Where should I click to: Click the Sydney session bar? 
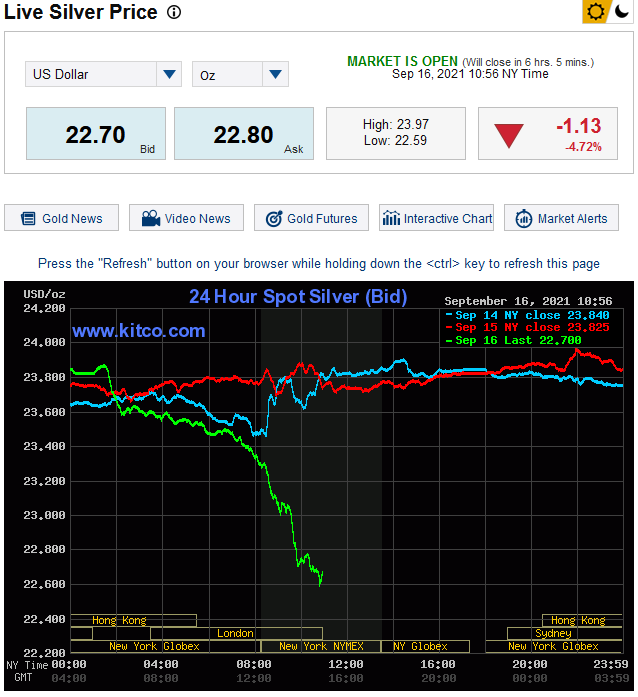click(x=564, y=633)
